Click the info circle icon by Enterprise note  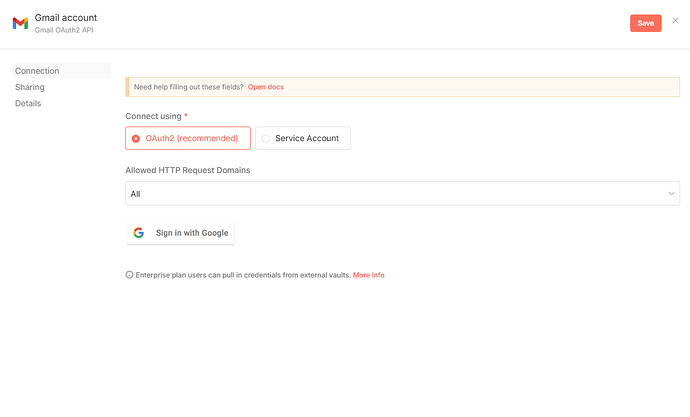[129, 275]
